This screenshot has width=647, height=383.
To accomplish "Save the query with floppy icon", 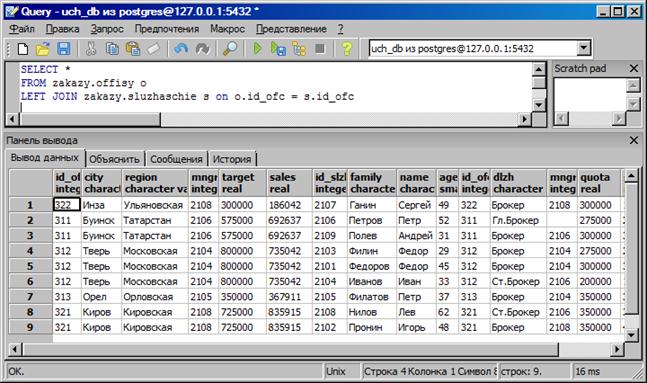I will click(64, 49).
